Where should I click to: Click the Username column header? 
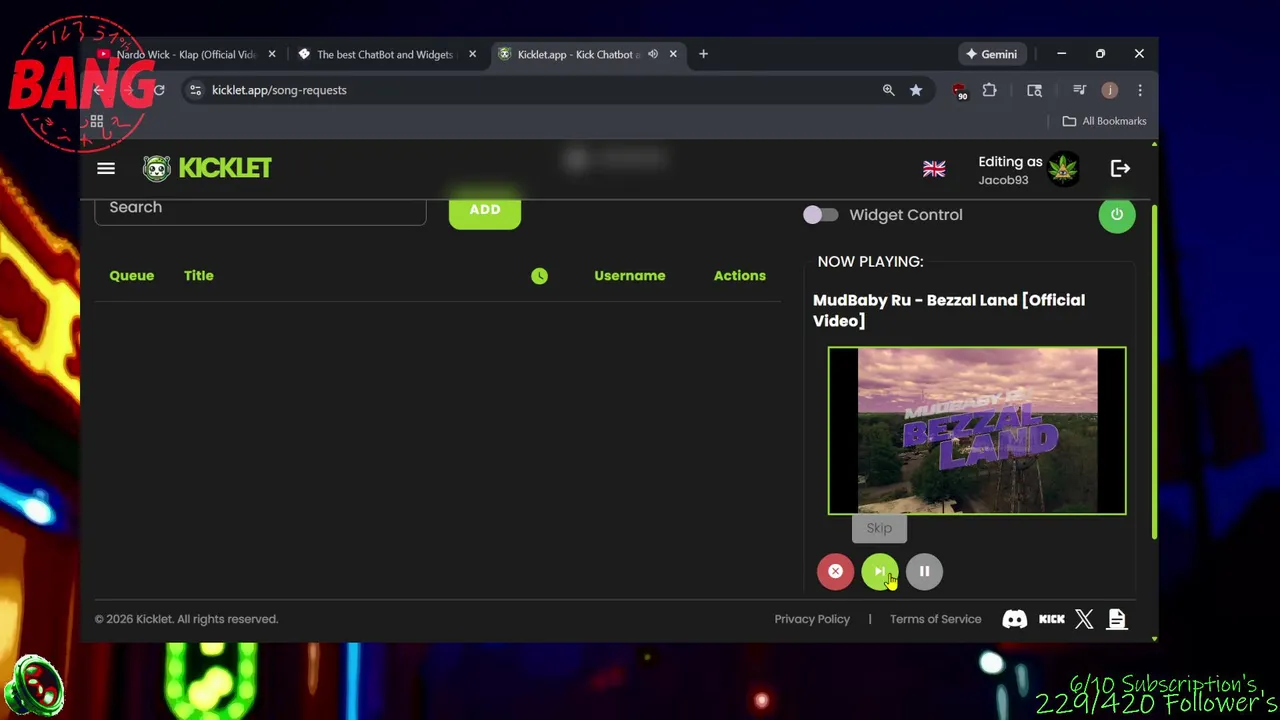(x=630, y=276)
